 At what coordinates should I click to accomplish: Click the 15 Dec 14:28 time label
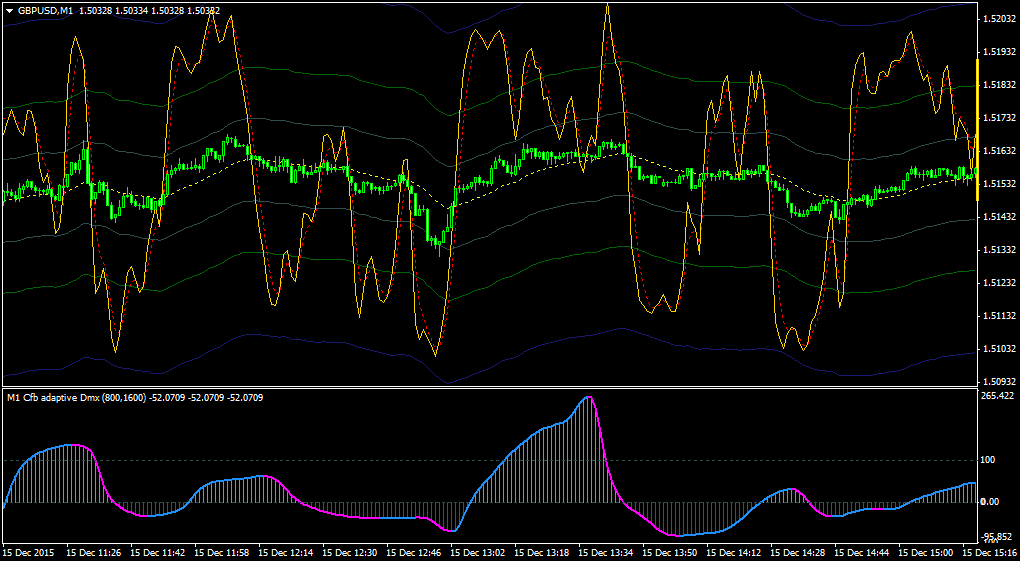pyautogui.click(x=799, y=552)
